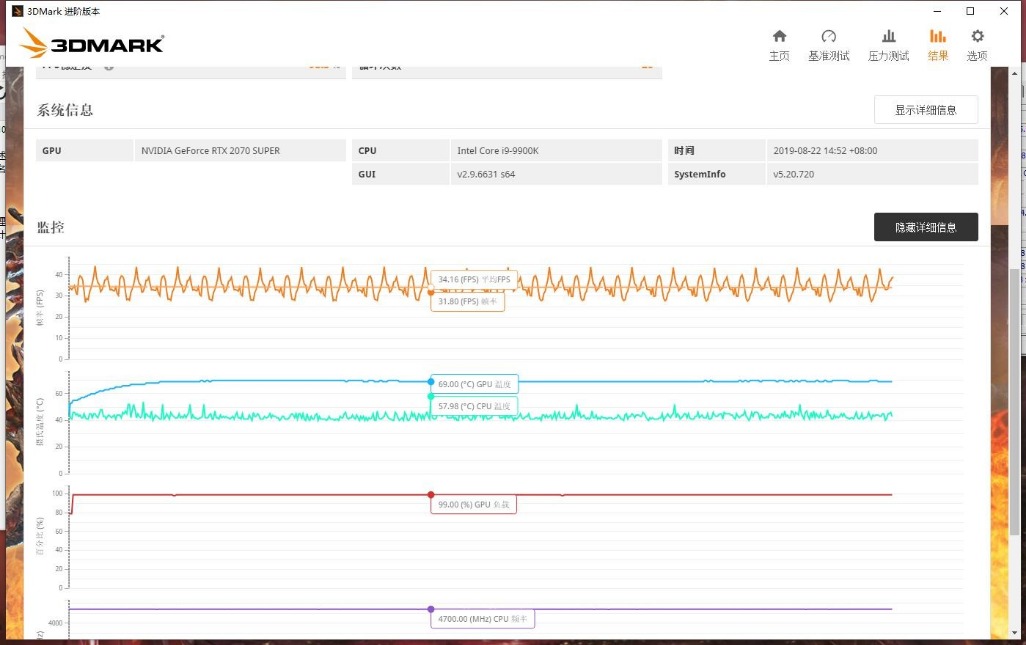1026x645 pixels.
Task: Click the scrollbar up arrow
Action: tap(1015, 73)
